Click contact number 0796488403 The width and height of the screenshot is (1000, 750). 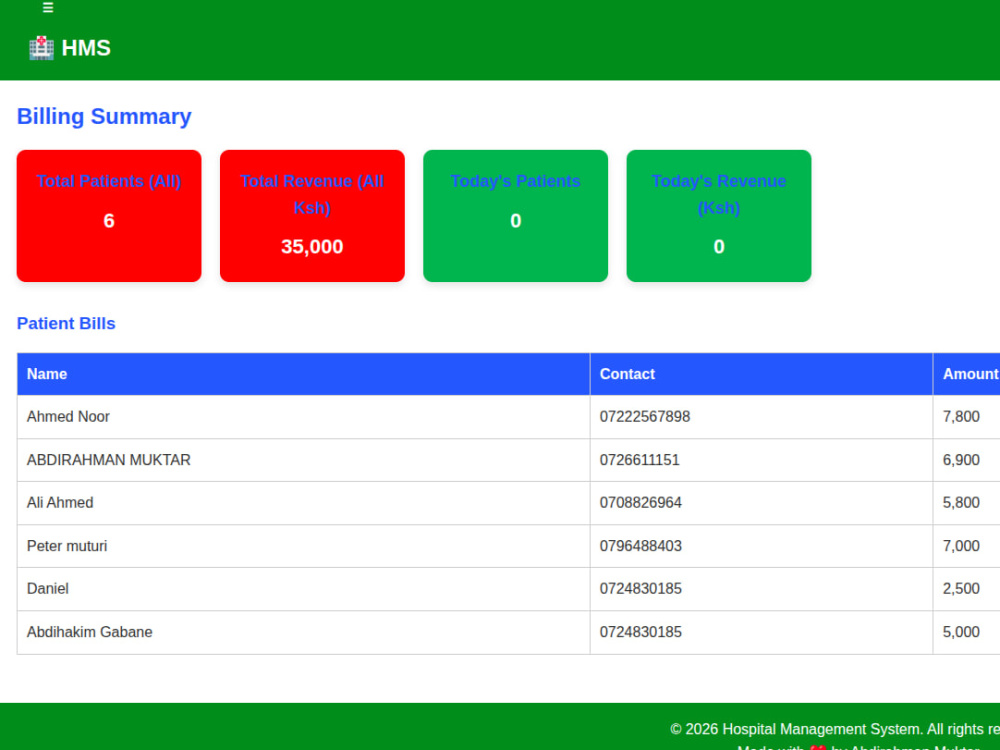coord(640,546)
